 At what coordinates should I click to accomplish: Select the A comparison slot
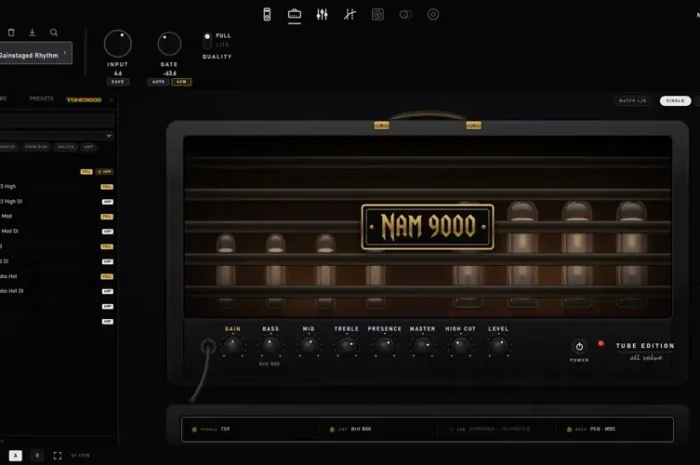15,456
